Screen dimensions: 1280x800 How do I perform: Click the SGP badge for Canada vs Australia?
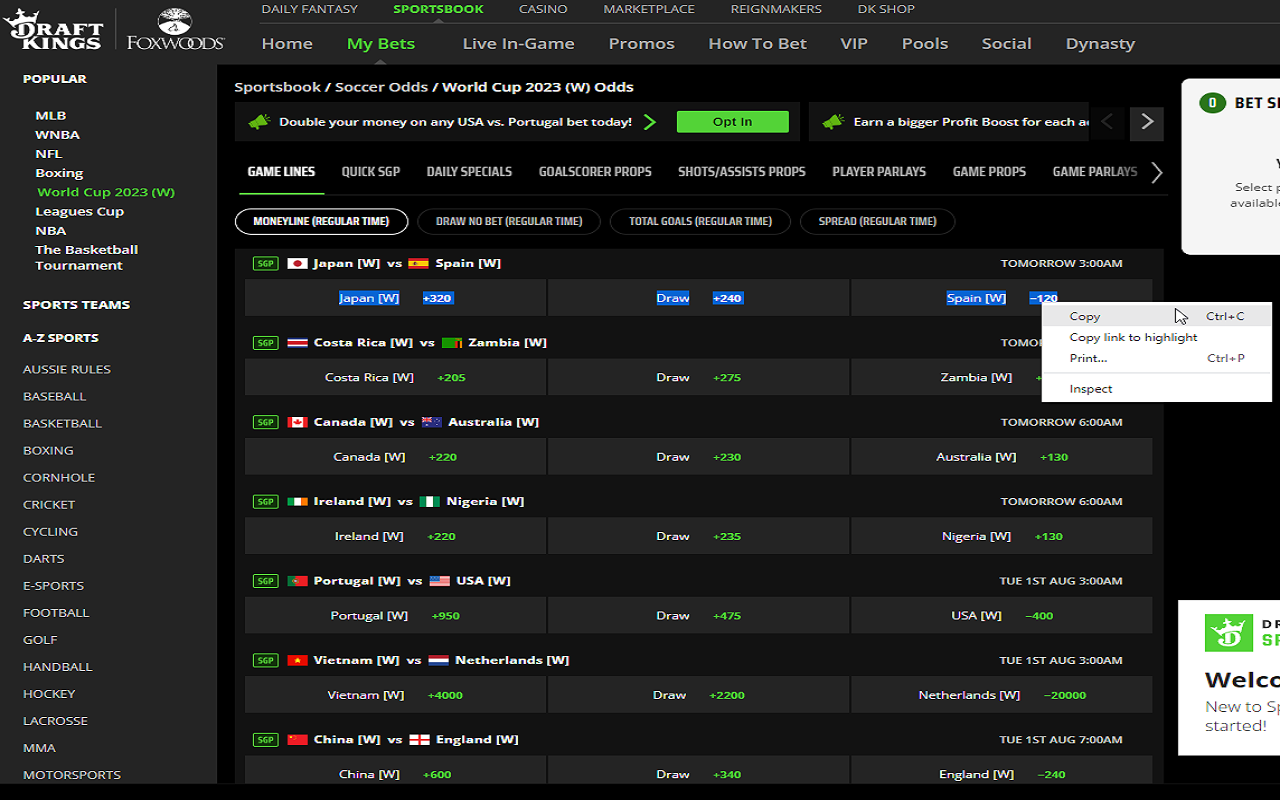click(265, 422)
